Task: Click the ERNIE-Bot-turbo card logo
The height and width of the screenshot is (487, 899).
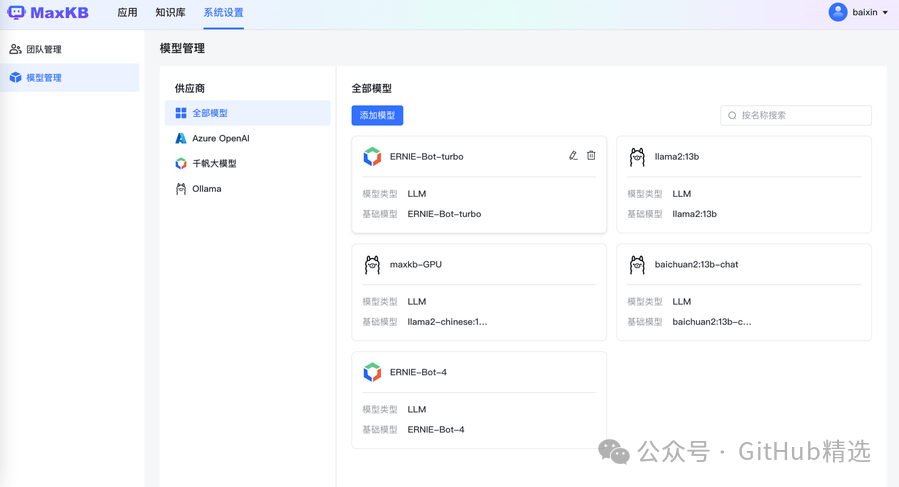Action: pos(372,157)
